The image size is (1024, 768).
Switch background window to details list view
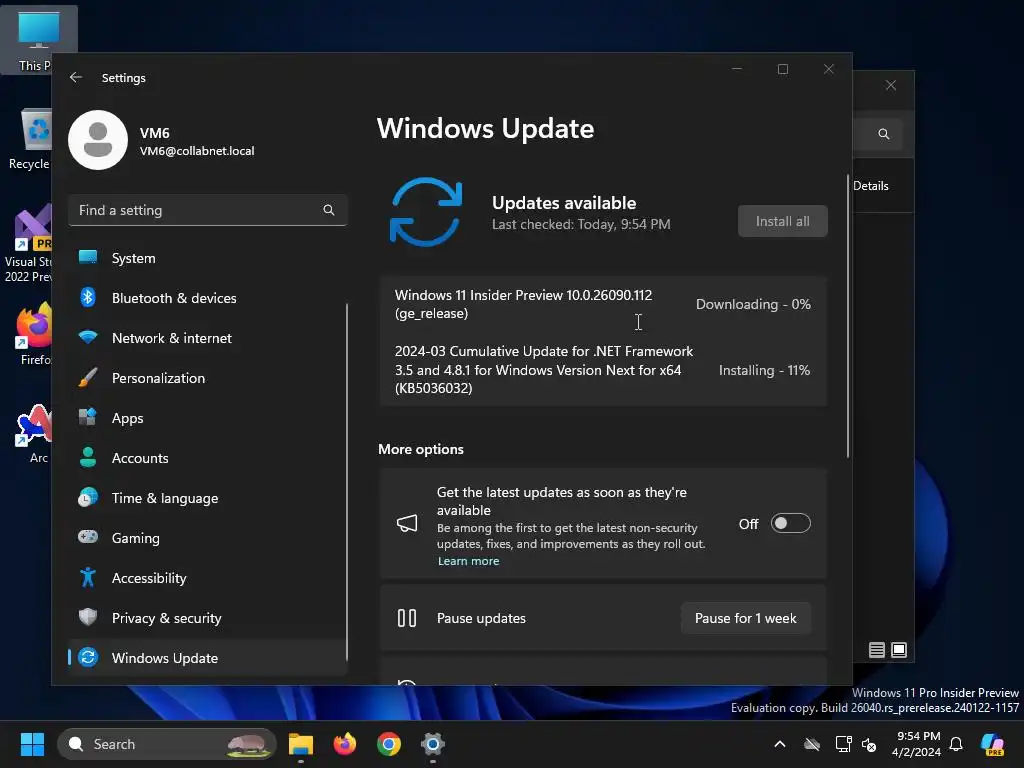coord(876,650)
